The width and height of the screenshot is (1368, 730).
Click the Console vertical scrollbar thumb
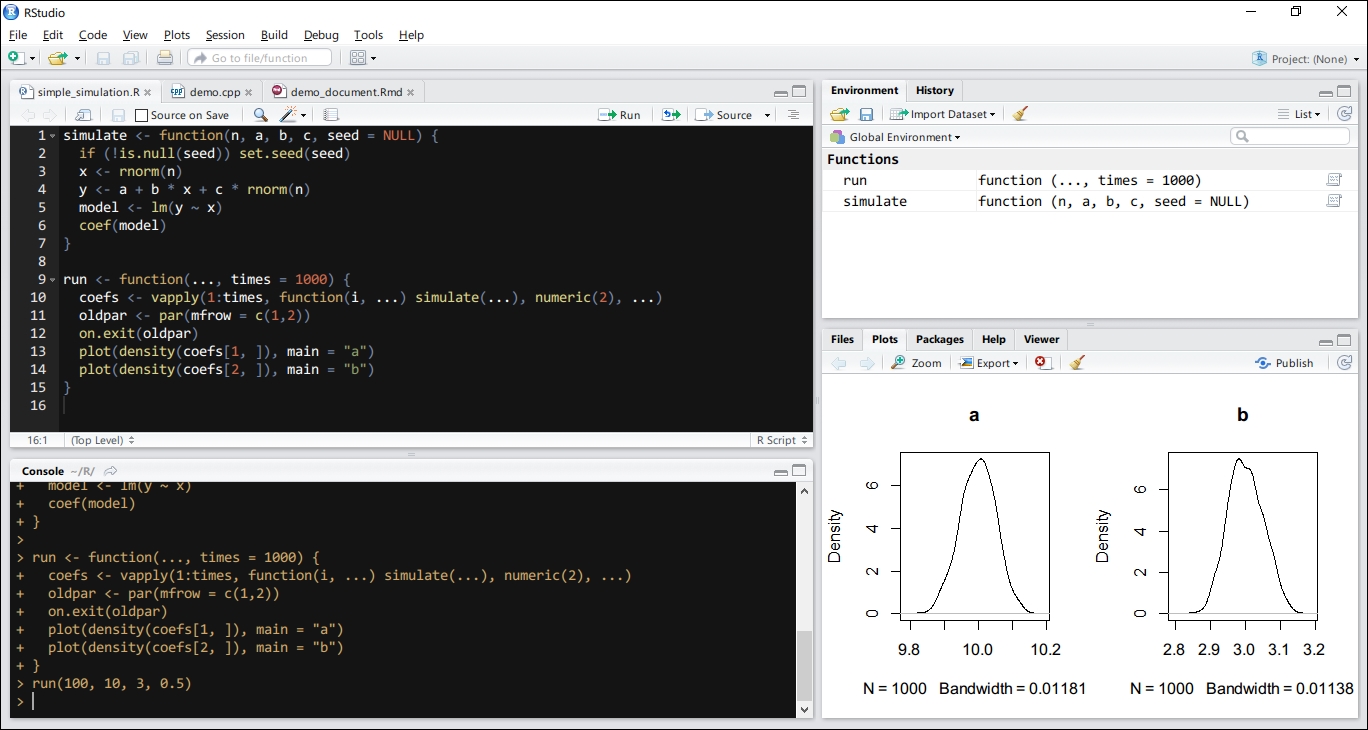point(804,665)
